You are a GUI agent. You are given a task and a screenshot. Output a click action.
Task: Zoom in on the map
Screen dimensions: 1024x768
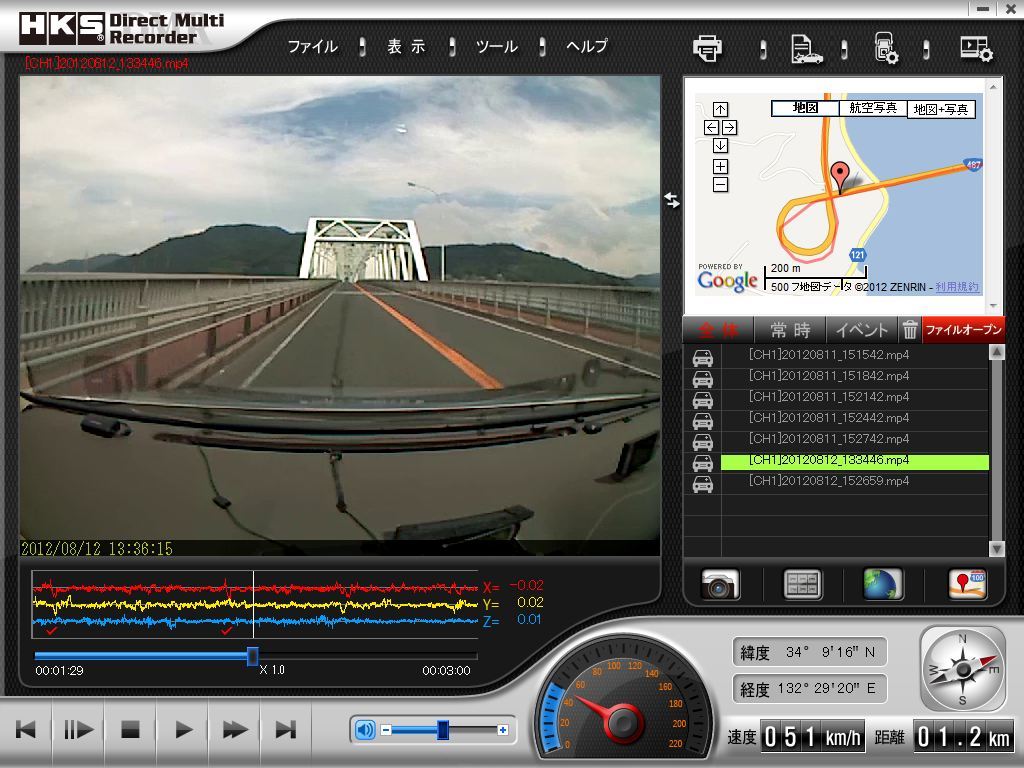click(x=720, y=167)
